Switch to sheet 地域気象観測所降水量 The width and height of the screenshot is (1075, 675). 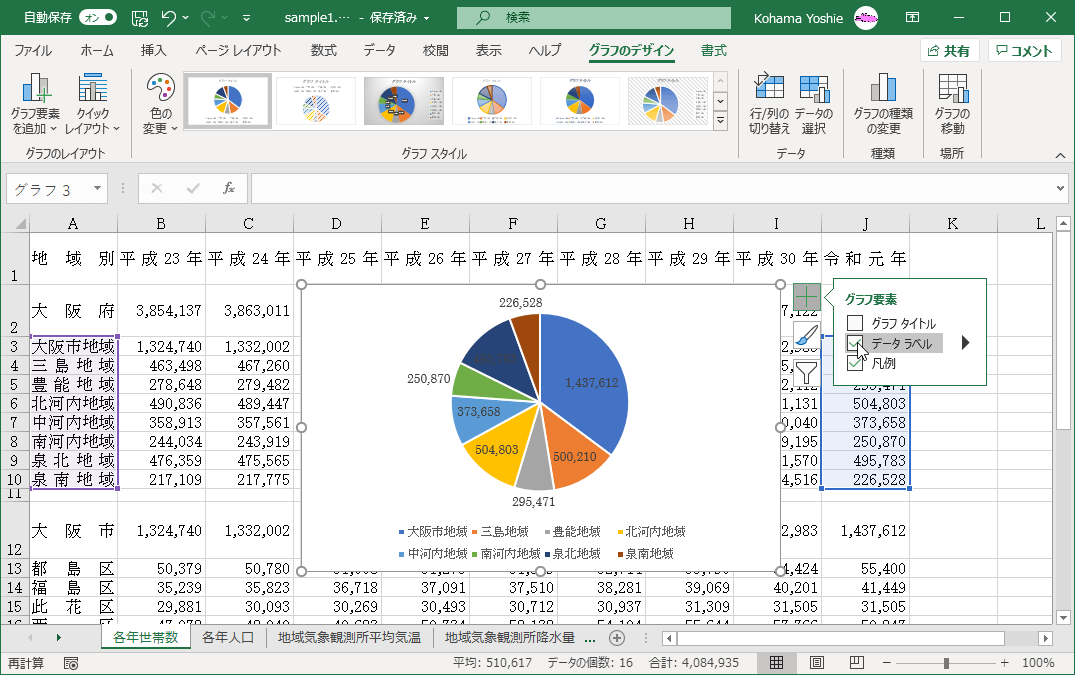(509, 637)
